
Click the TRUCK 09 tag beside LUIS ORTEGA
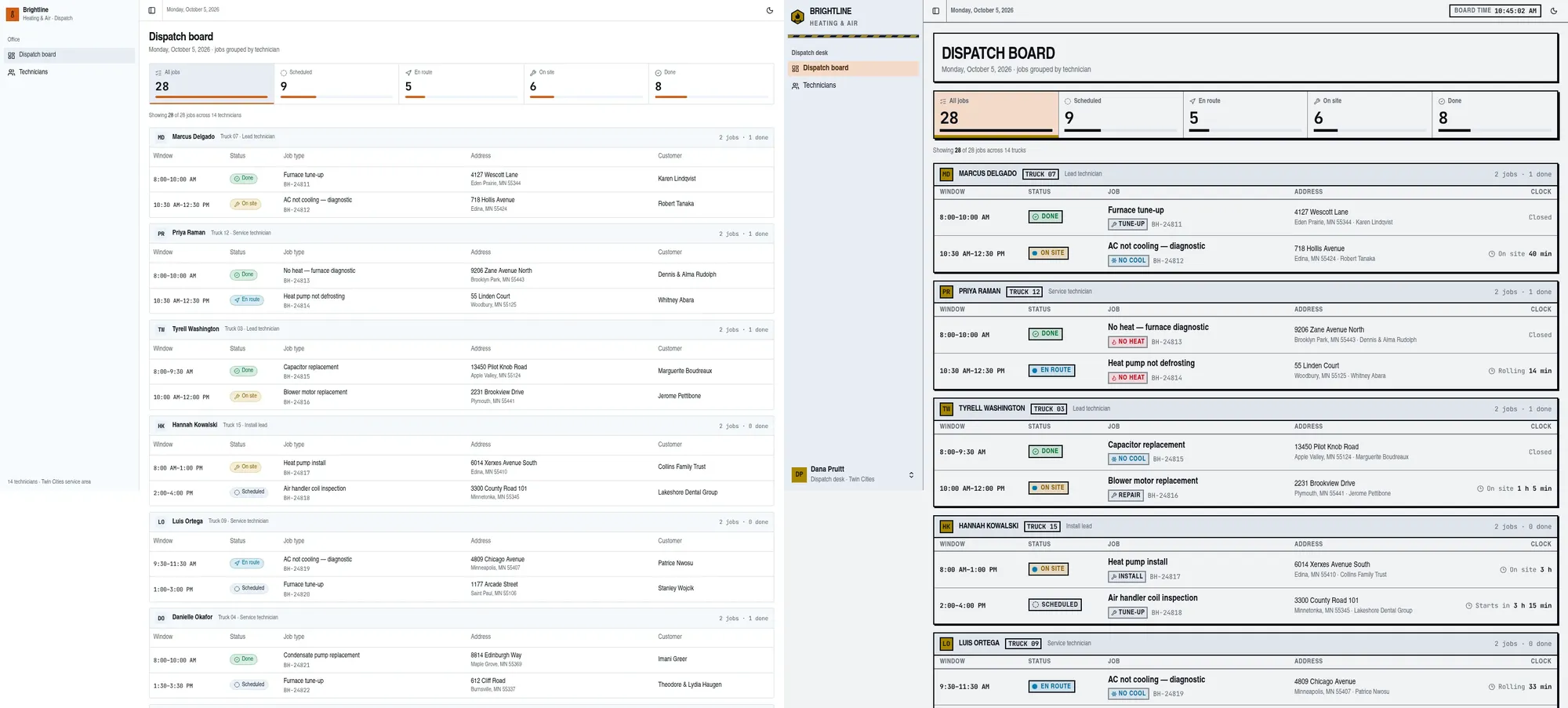[x=1023, y=644]
